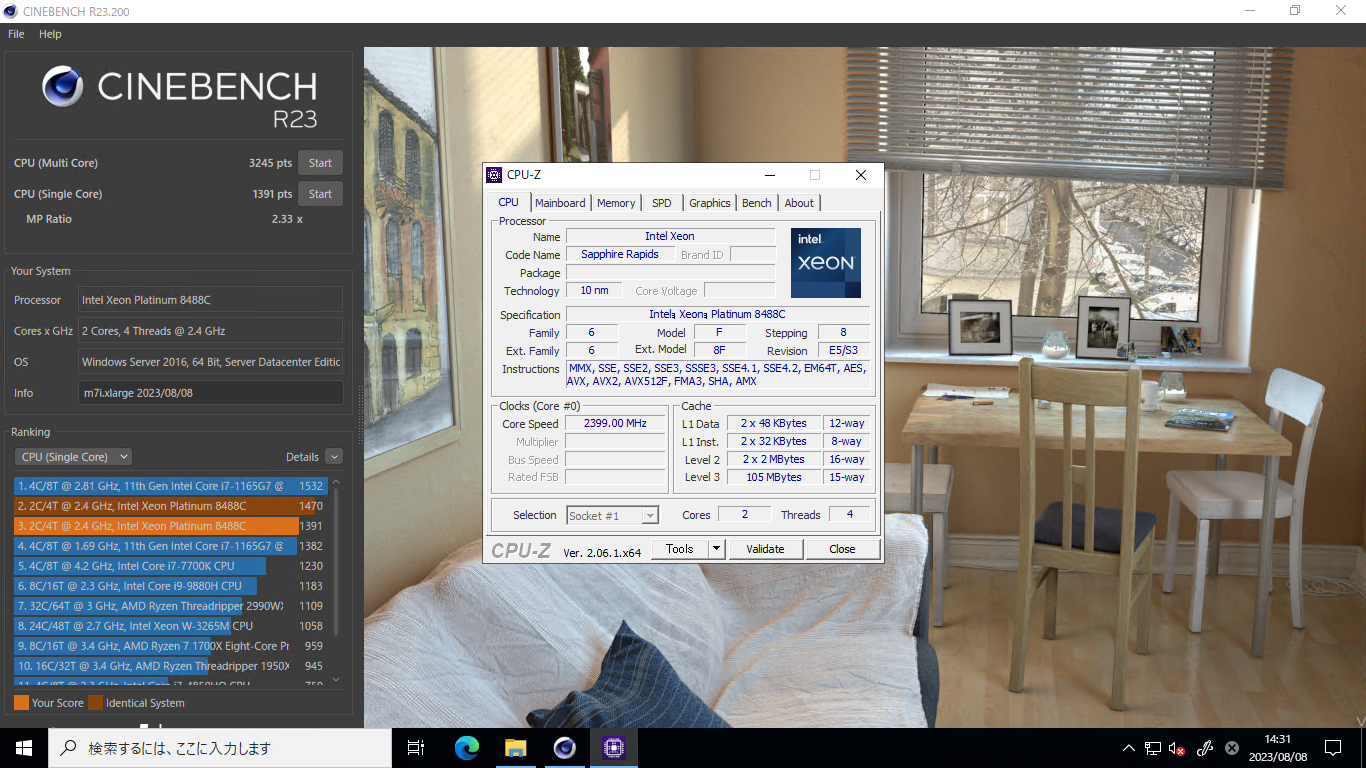Viewport: 1366px width, 768px height.
Task: Switch to the CPU tab in CPU-Z
Action: (x=509, y=202)
